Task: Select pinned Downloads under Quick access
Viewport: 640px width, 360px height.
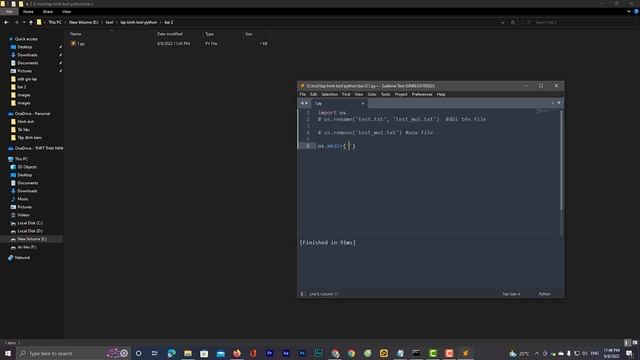Action: point(27,55)
